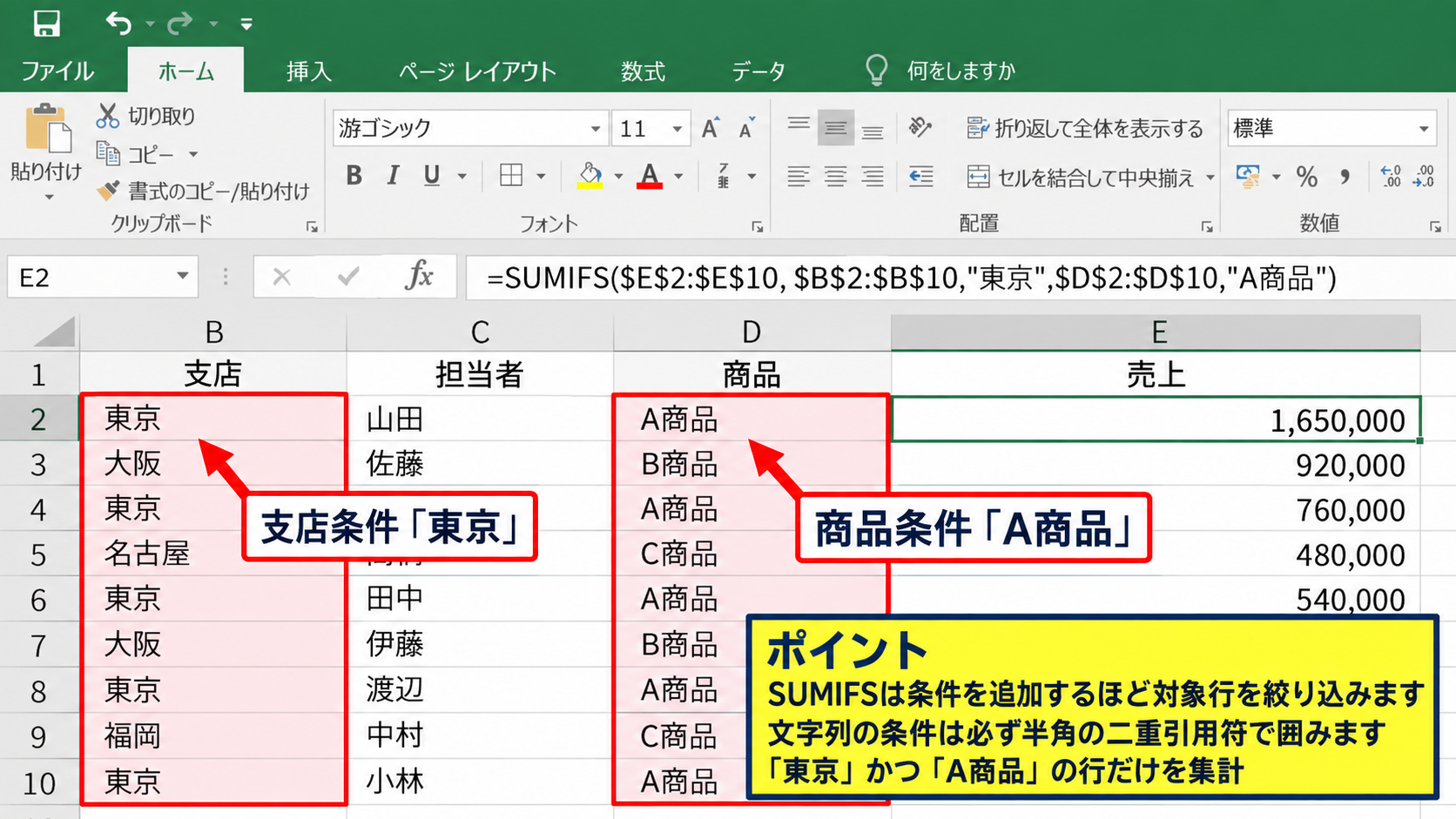Toggle wrap text (折り返して全体を表示する)
Viewport: 1456px width, 819px height.
pyautogui.click(x=1085, y=129)
